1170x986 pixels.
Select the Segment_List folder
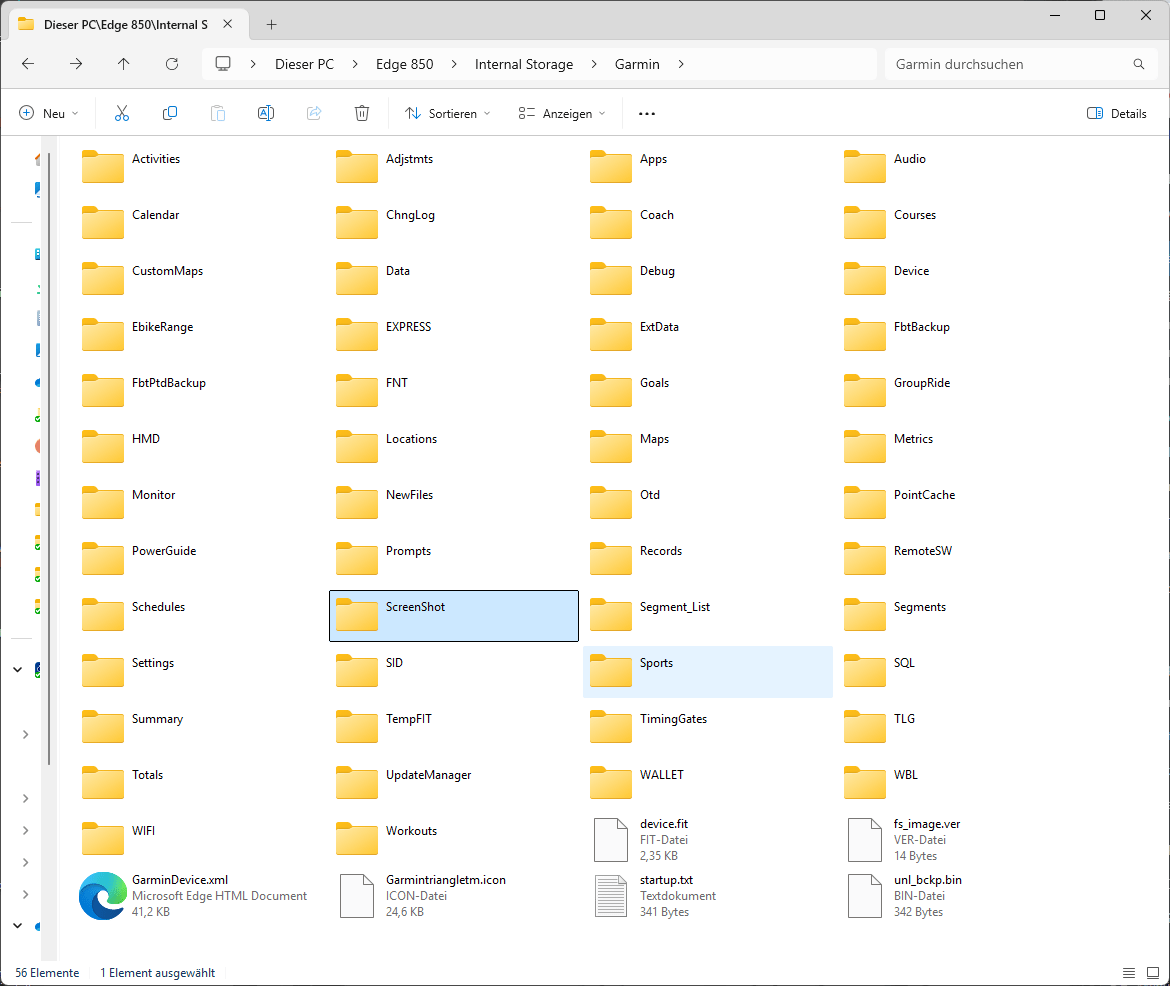coord(707,616)
